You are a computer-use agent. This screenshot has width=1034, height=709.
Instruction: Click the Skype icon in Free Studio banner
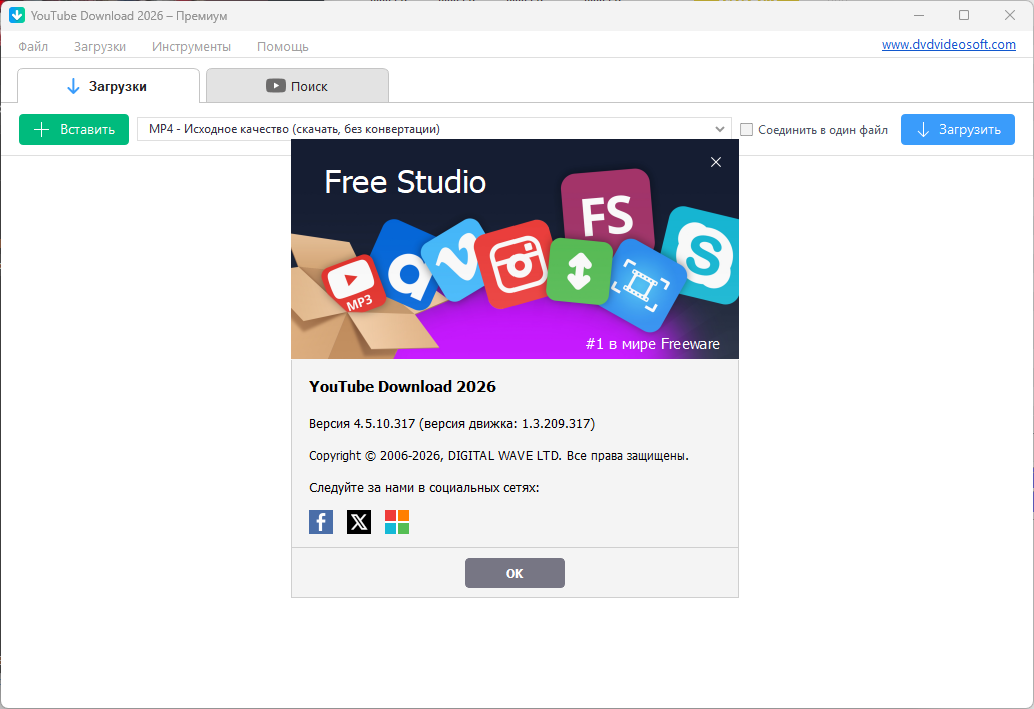click(x=705, y=254)
